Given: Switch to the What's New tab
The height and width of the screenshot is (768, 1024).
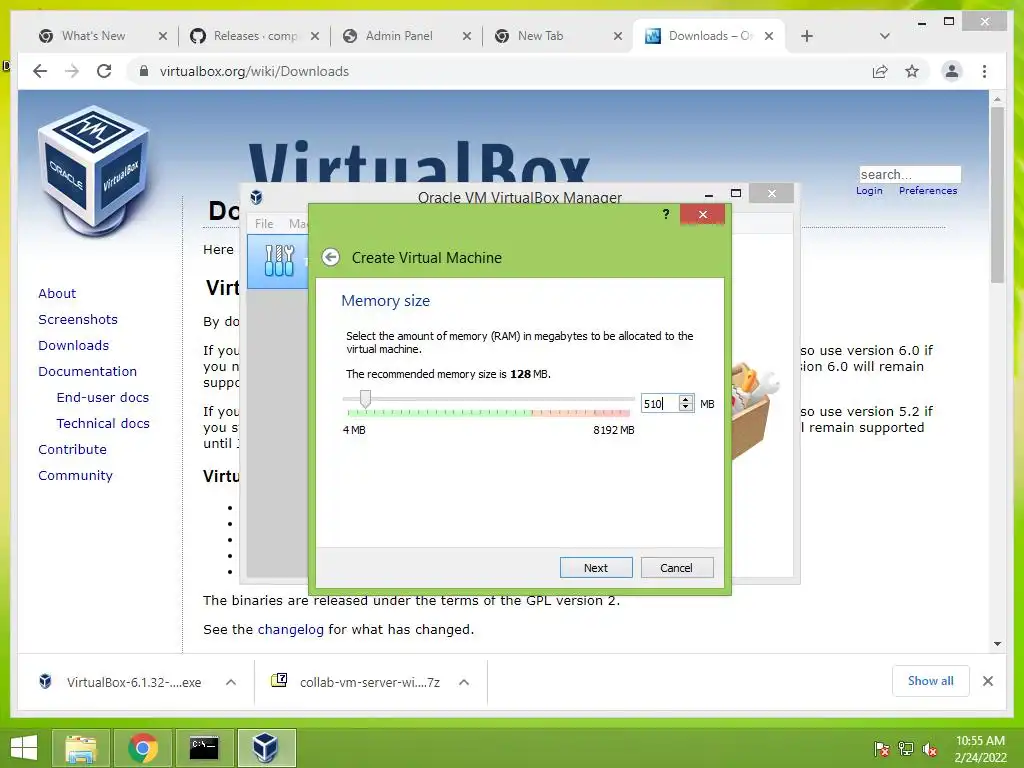Looking at the screenshot, I should coord(93,36).
